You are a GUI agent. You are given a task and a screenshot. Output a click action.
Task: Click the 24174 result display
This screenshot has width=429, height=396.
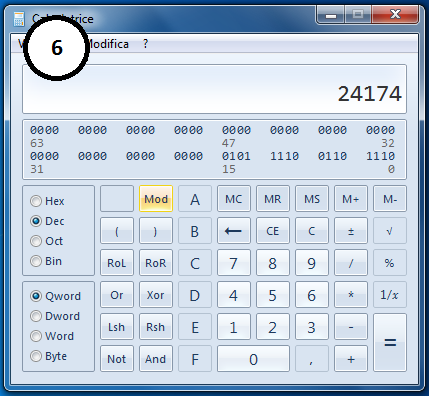point(214,89)
